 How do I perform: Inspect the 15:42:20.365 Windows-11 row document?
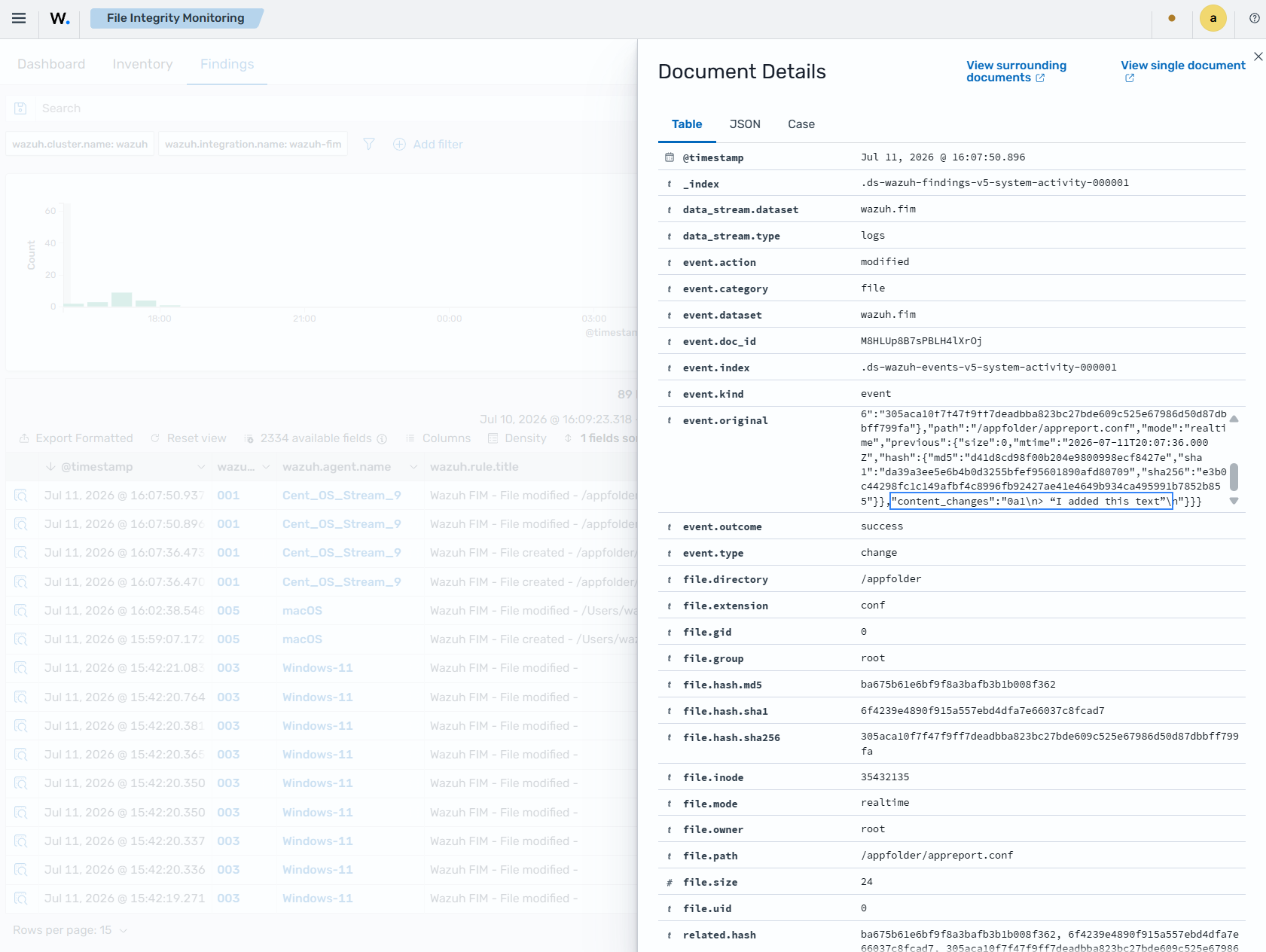[21, 755]
